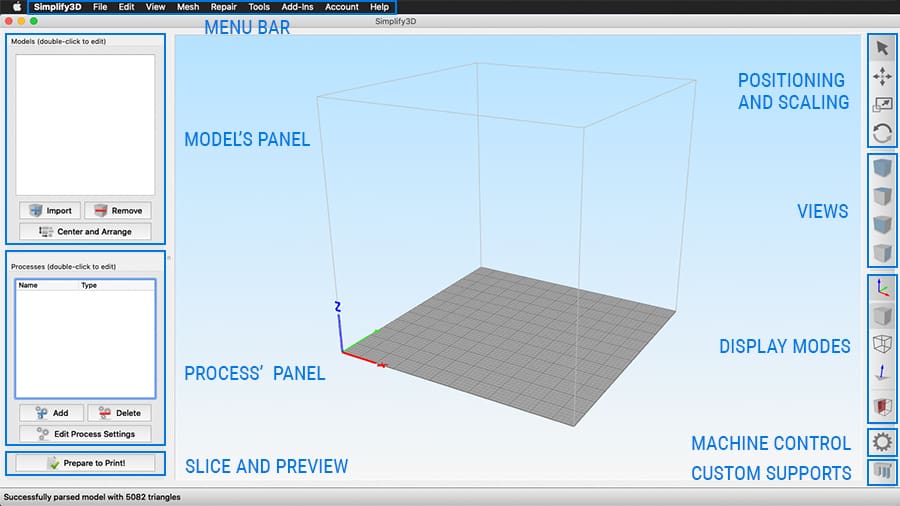Image resolution: width=900 pixels, height=506 pixels.
Task: Click the Remove model button
Action: [118, 211]
